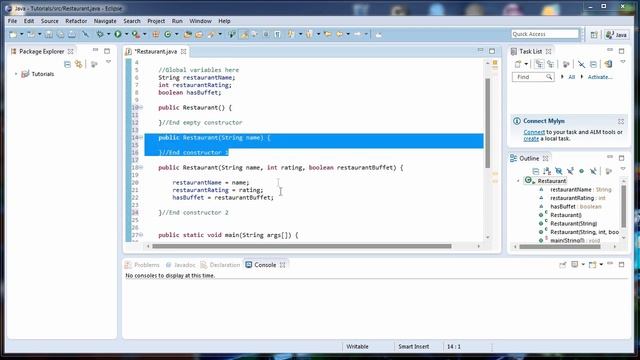
Task: Minimize the Package Explorer view
Action: (x=95, y=50)
